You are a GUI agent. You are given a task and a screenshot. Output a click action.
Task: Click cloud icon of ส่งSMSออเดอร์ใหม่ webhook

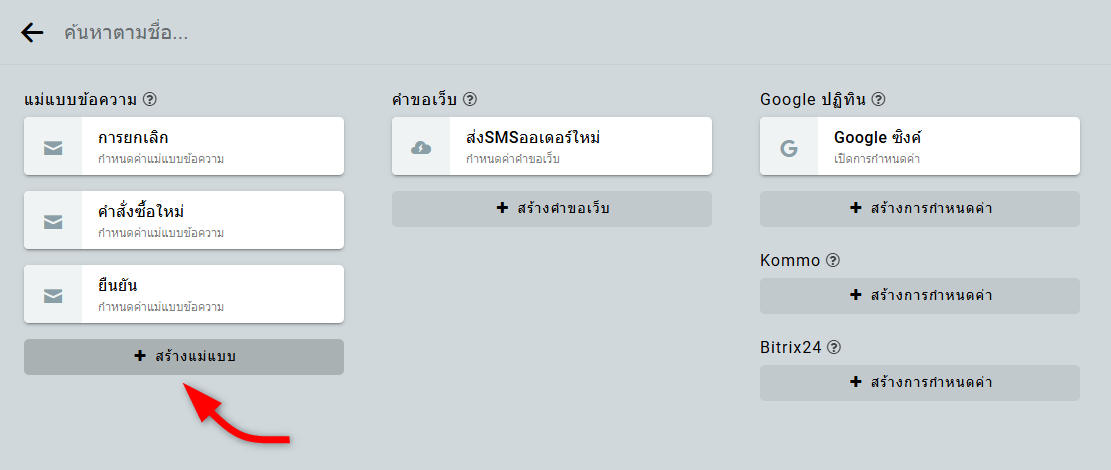(421, 147)
